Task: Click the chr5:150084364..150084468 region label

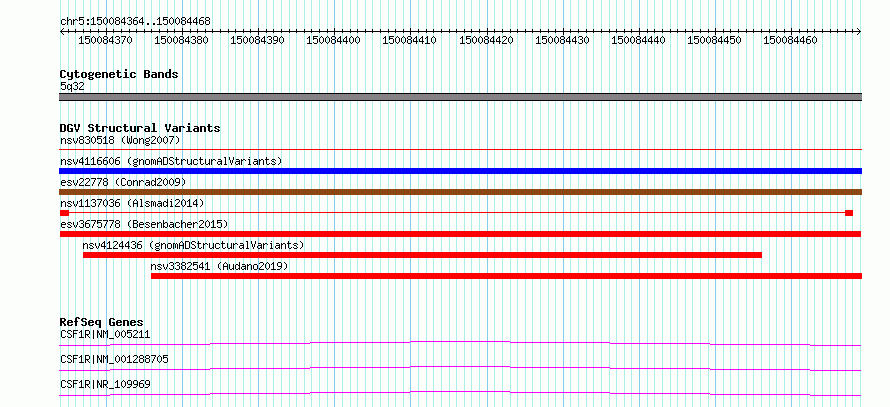Action: point(135,21)
